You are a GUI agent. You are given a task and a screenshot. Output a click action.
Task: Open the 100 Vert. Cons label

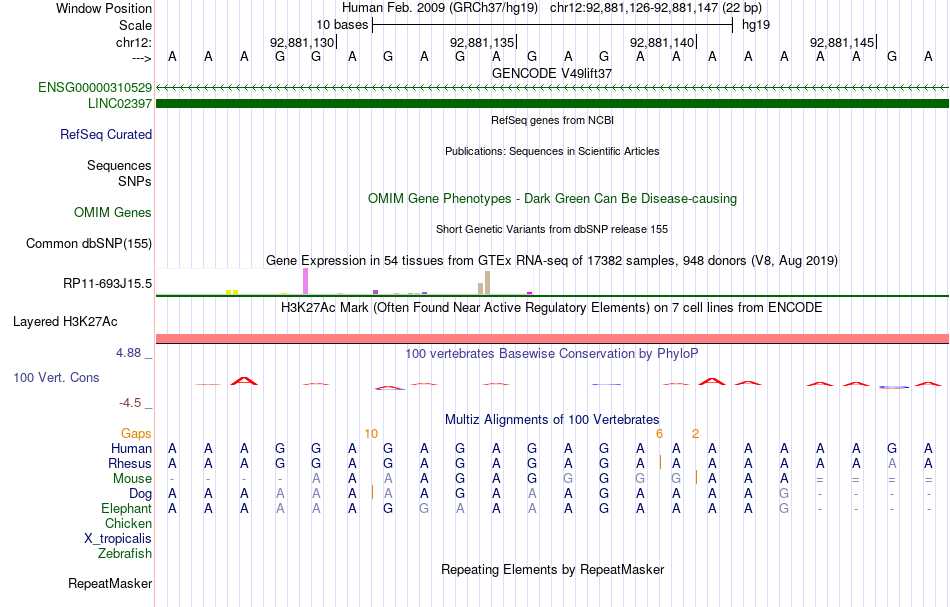pyautogui.click(x=56, y=377)
